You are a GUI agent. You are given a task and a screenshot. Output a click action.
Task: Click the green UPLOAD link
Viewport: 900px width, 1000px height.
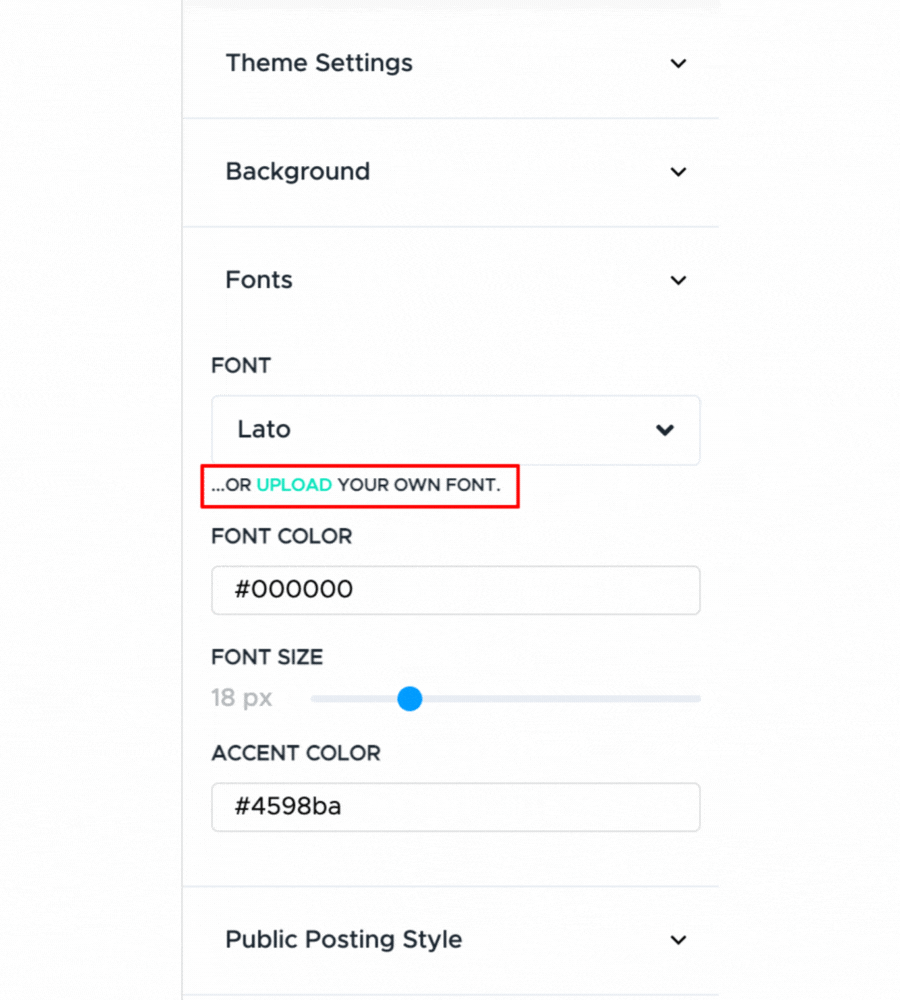point(294,486)
